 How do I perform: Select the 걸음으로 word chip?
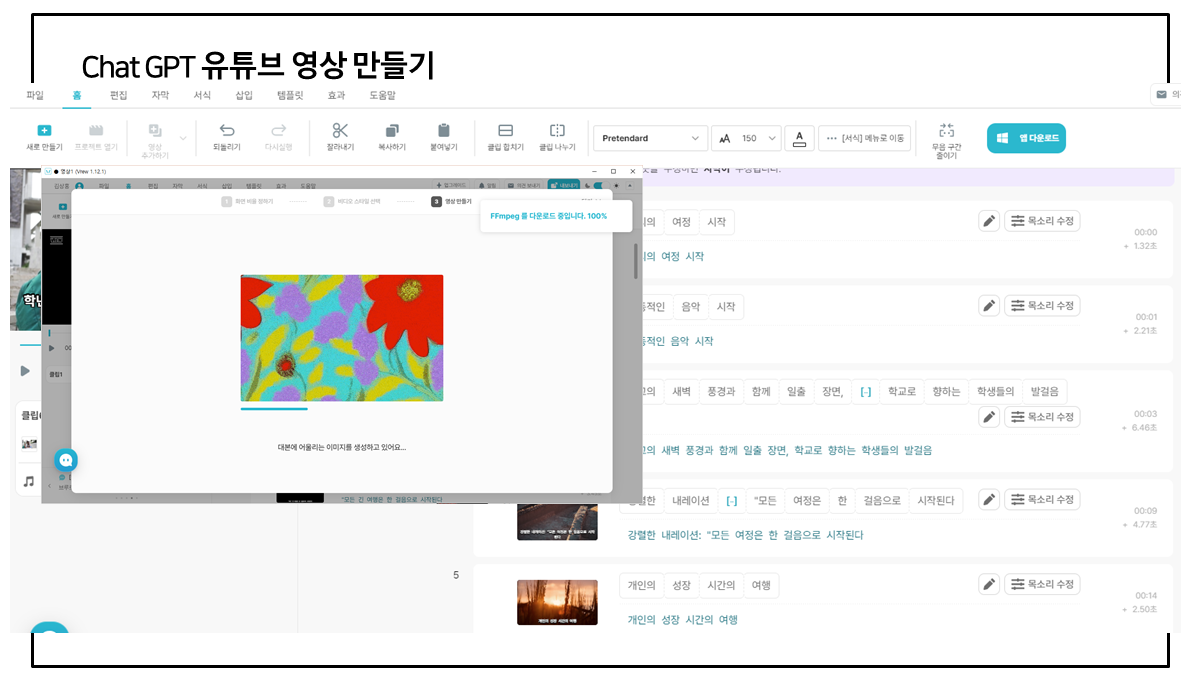pyautogui.click(x=880, y=501)
